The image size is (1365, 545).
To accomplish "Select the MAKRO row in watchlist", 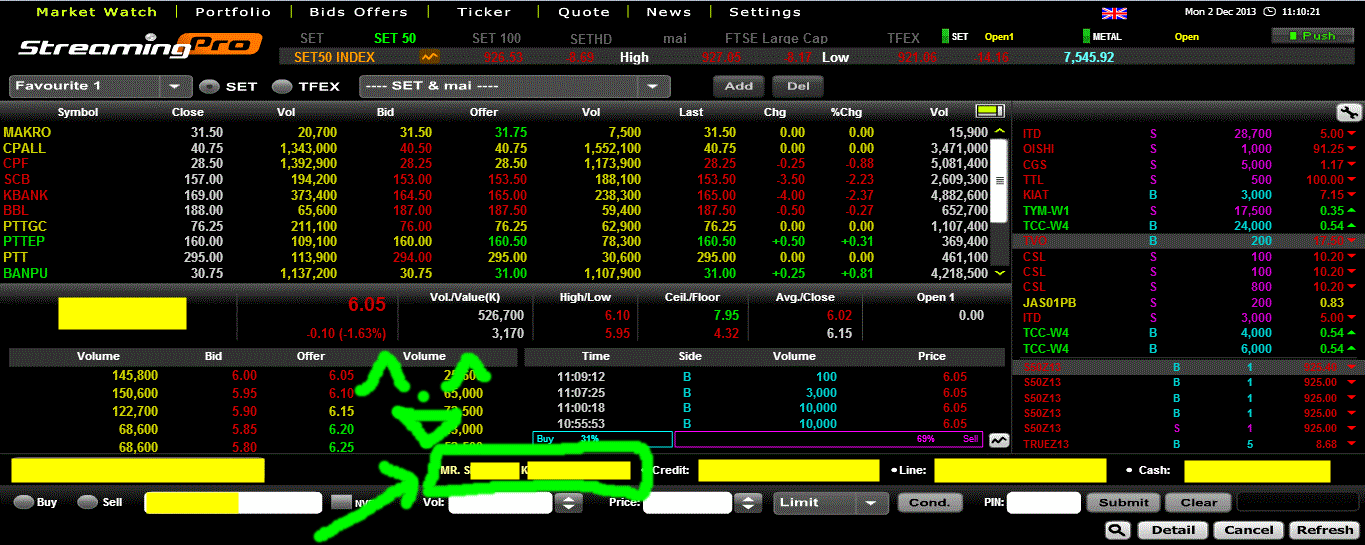I will [497, 132].
